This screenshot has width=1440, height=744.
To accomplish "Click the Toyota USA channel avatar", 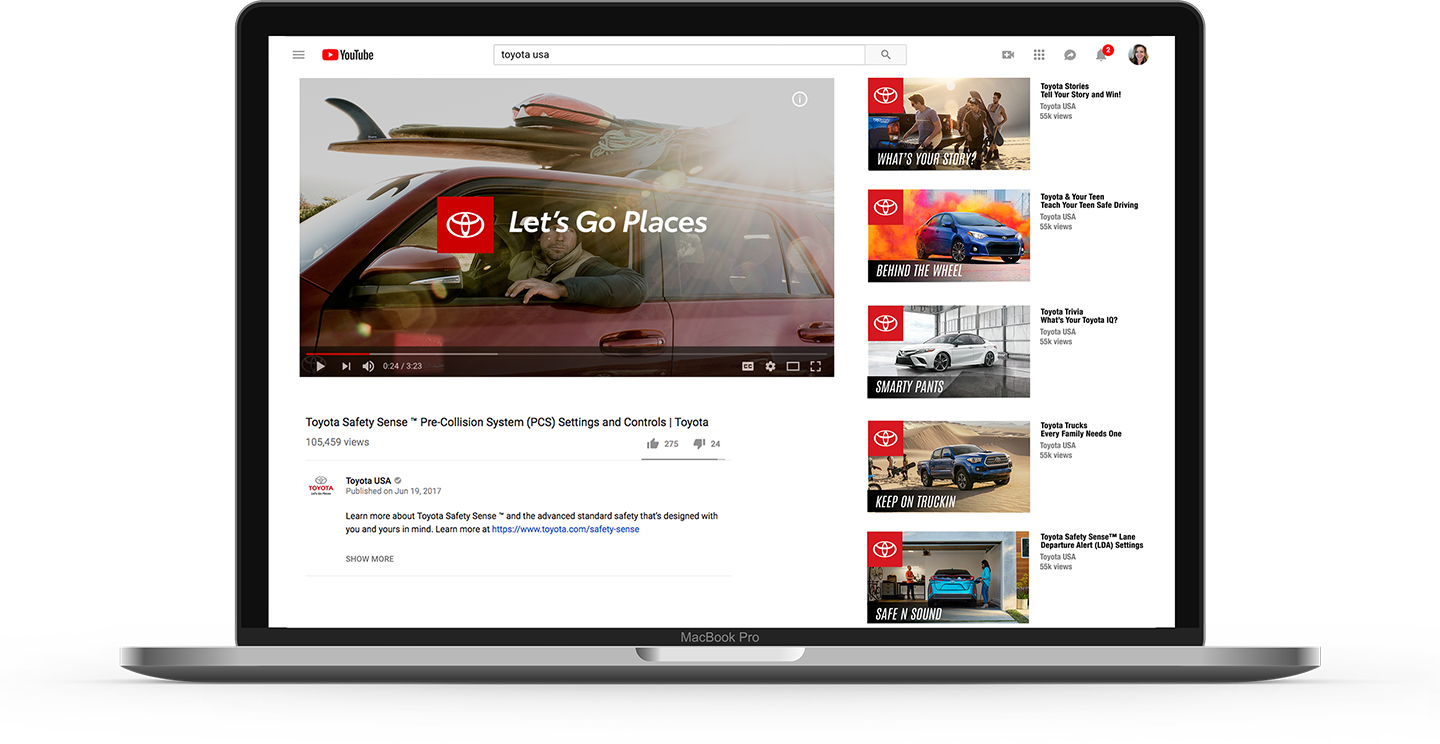I will click(321, 486).
